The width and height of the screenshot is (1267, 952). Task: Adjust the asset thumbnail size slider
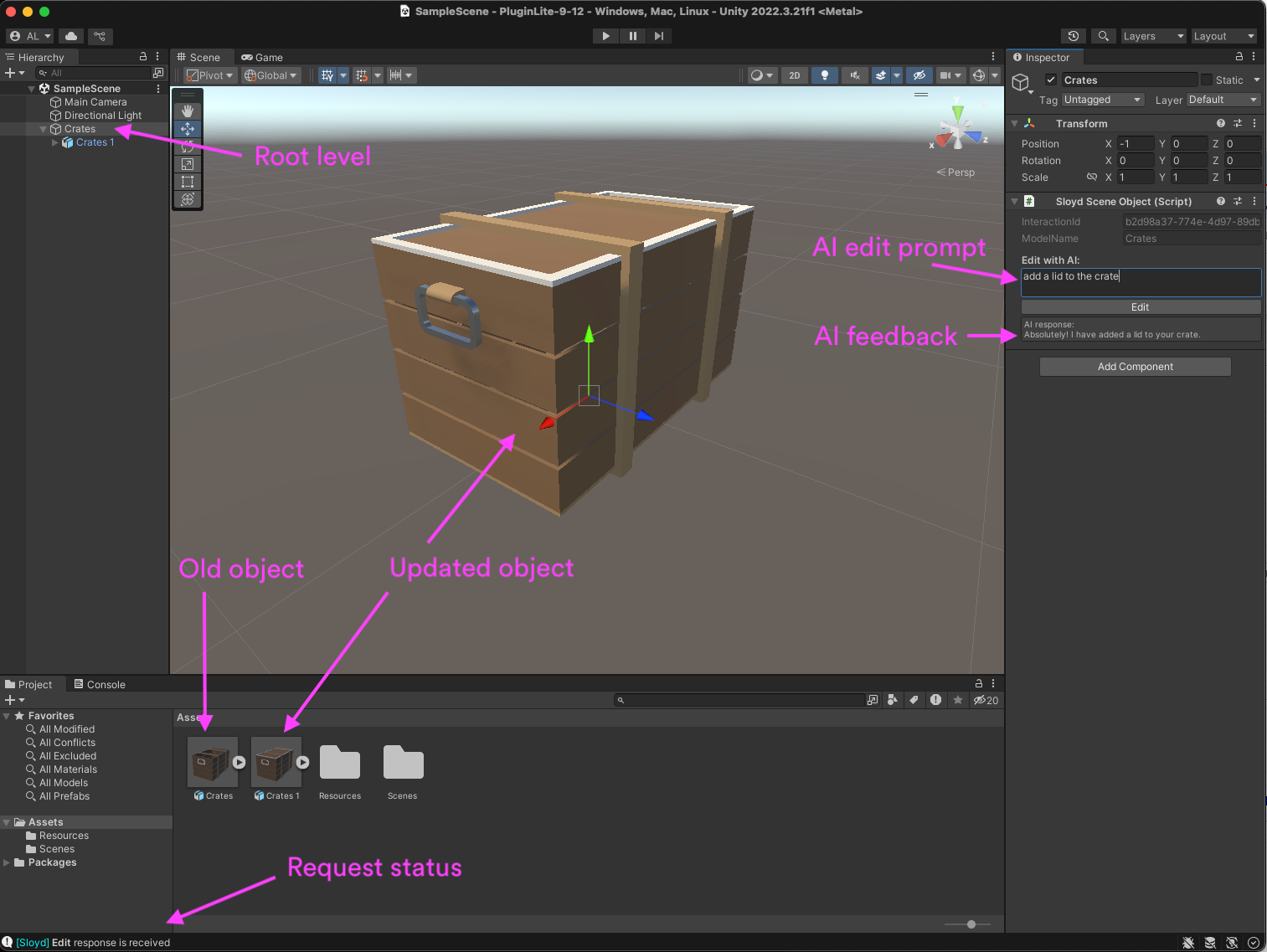[x=971, y=924]
